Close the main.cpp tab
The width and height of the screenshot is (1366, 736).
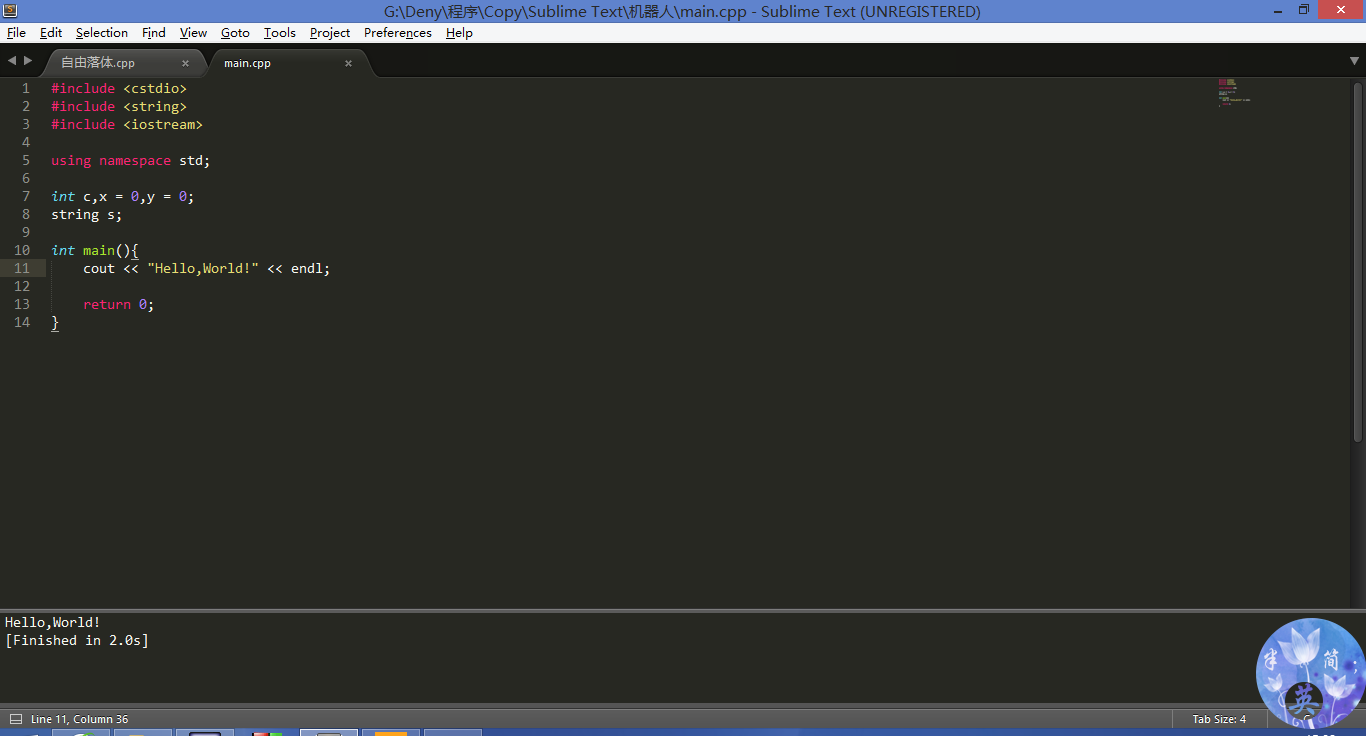[348, 62]
